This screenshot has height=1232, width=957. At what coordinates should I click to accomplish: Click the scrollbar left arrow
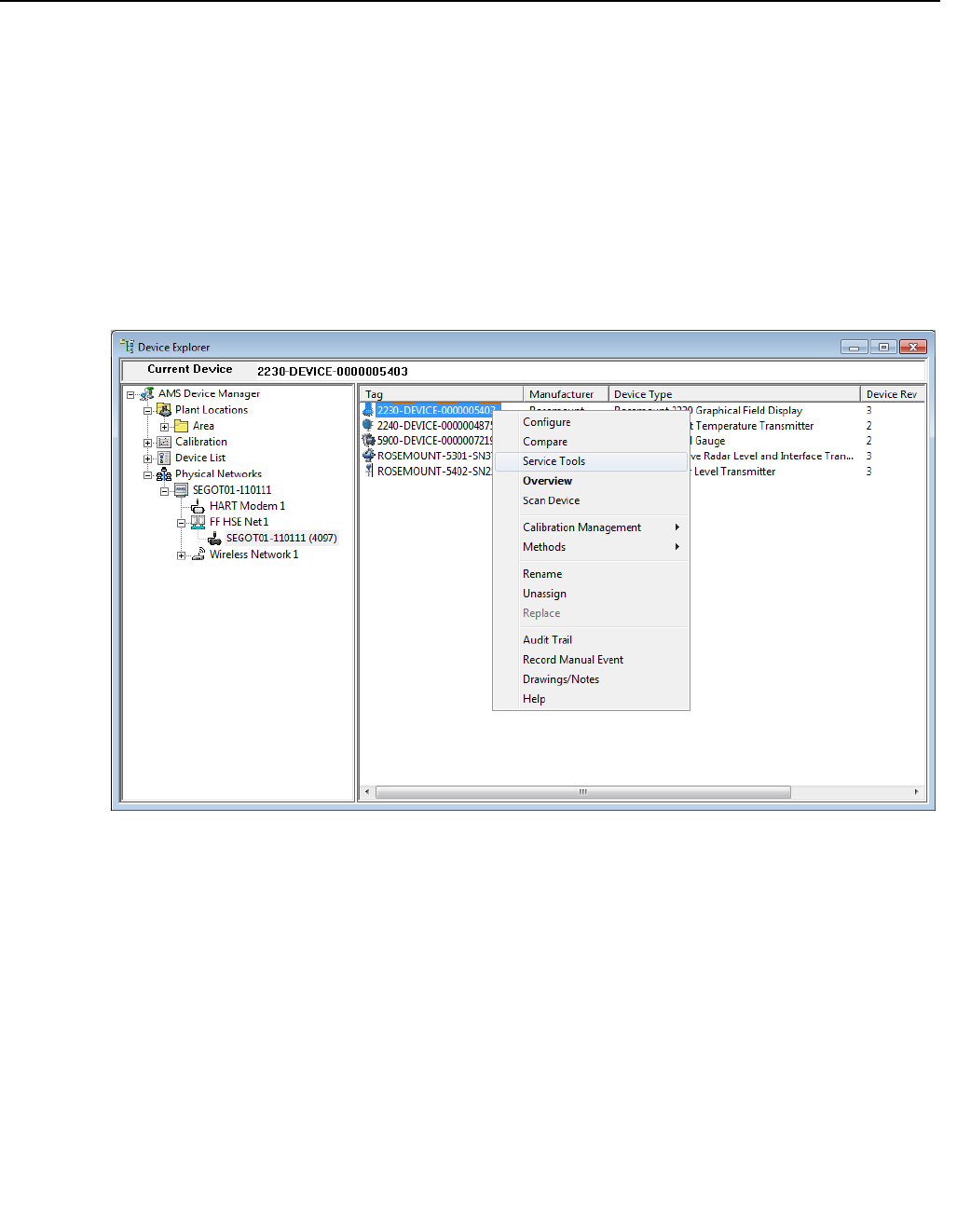tap(367, 792)
